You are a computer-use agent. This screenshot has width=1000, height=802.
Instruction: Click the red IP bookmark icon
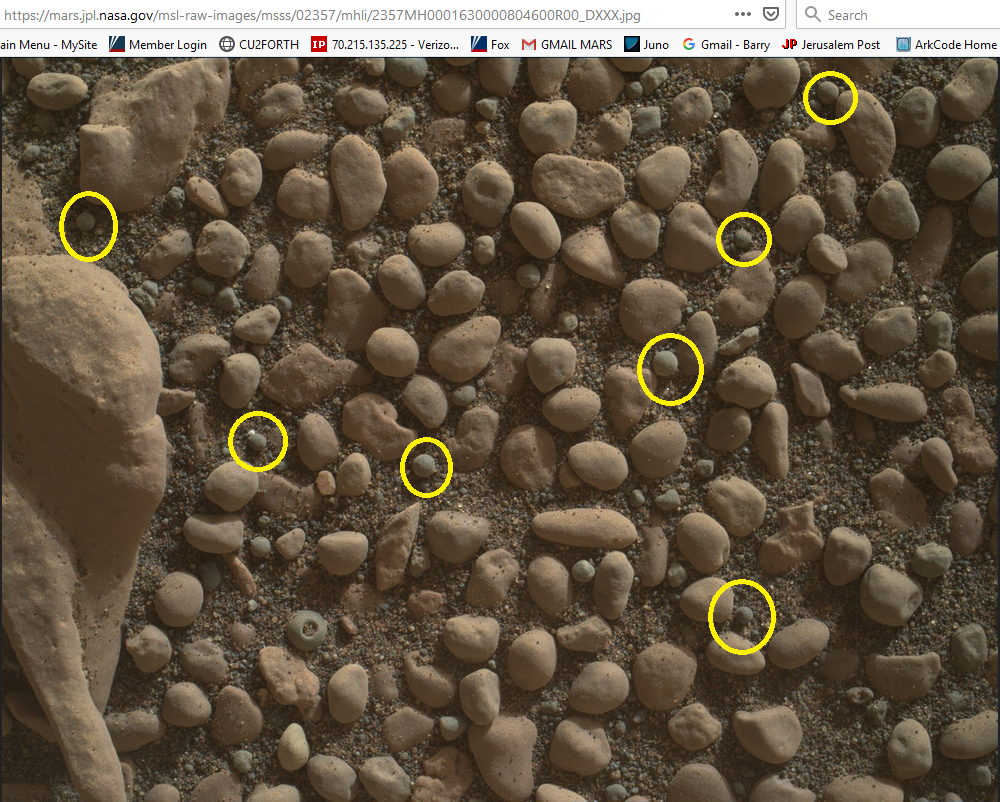(319, 45)
